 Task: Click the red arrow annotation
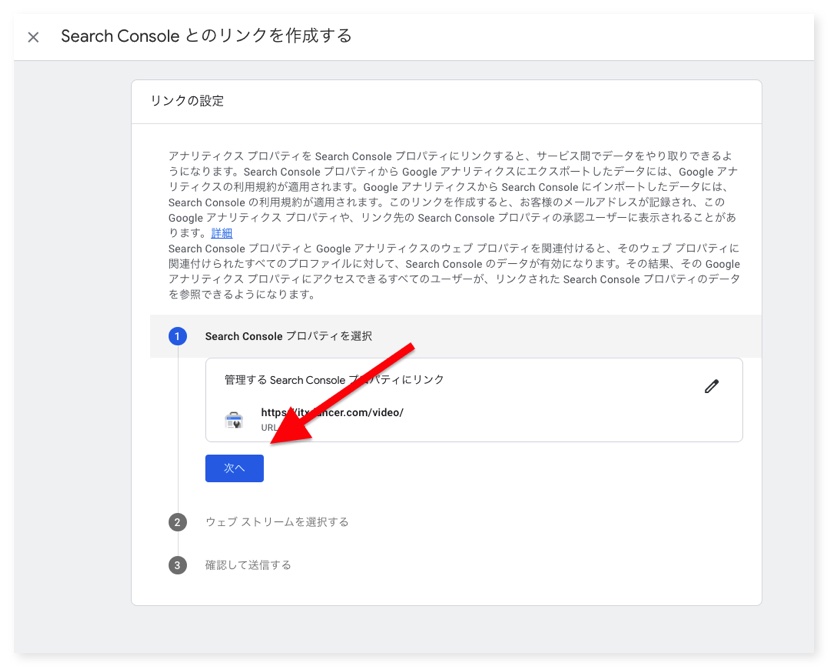click(x=343, y=393)
